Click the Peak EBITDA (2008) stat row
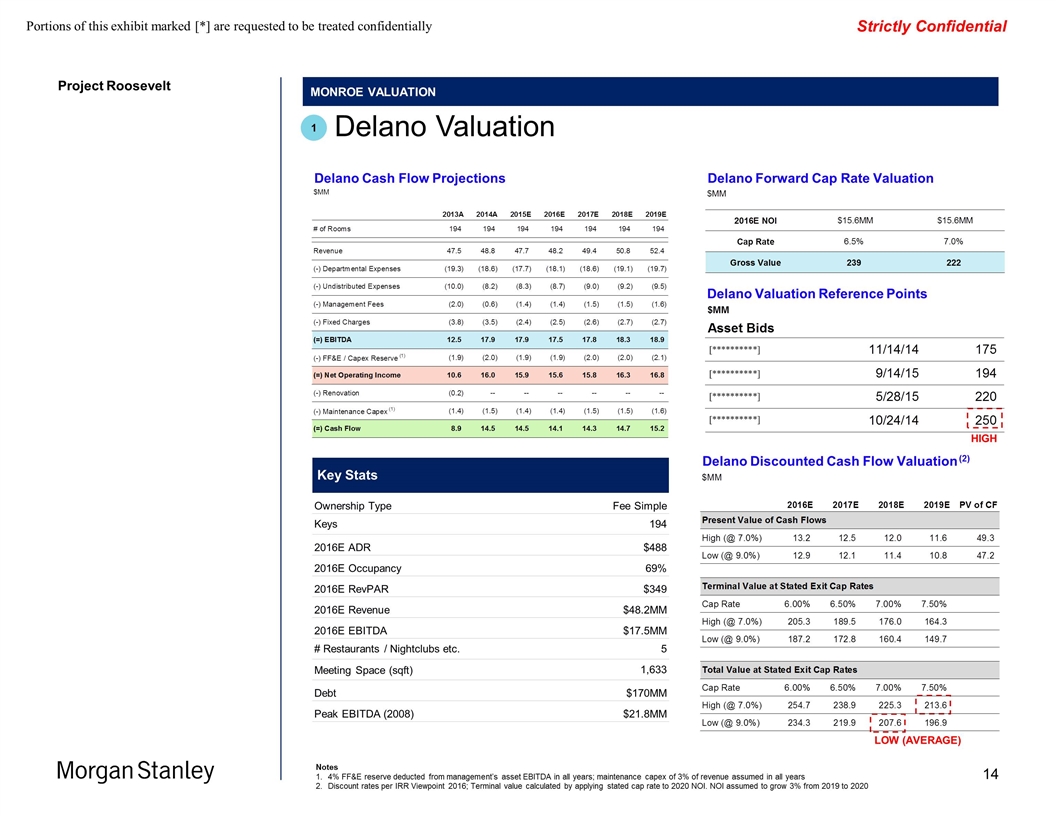Screen dimensions: 1056x816 pos(491,715)
